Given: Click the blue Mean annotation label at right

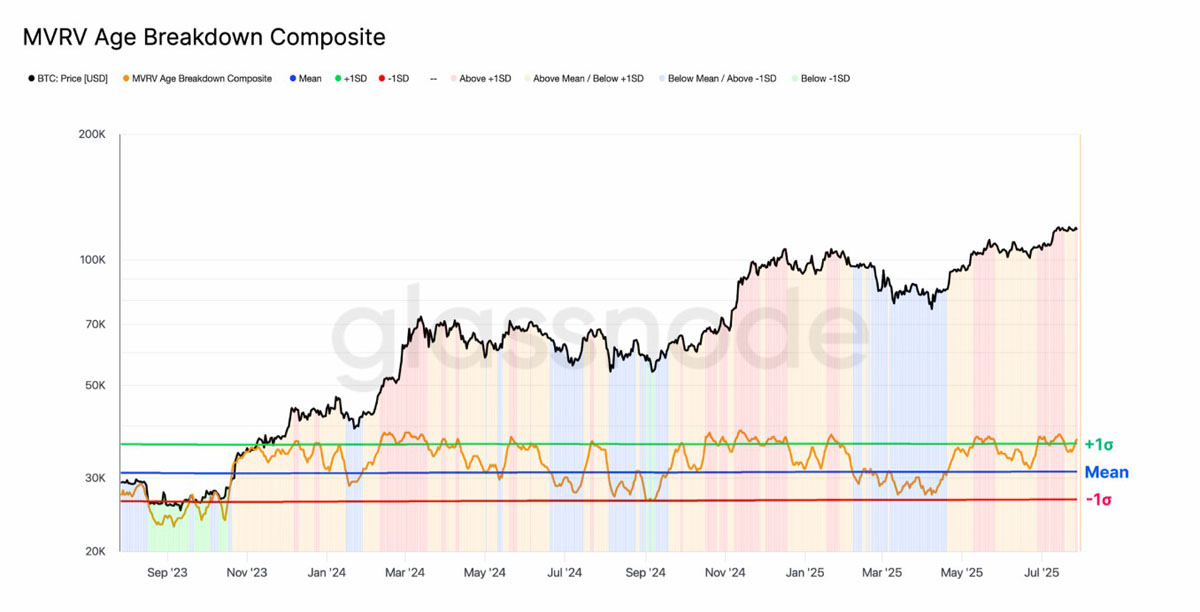Looking at the screenshot, I should pyautogui.click(x=1106, y=472).
